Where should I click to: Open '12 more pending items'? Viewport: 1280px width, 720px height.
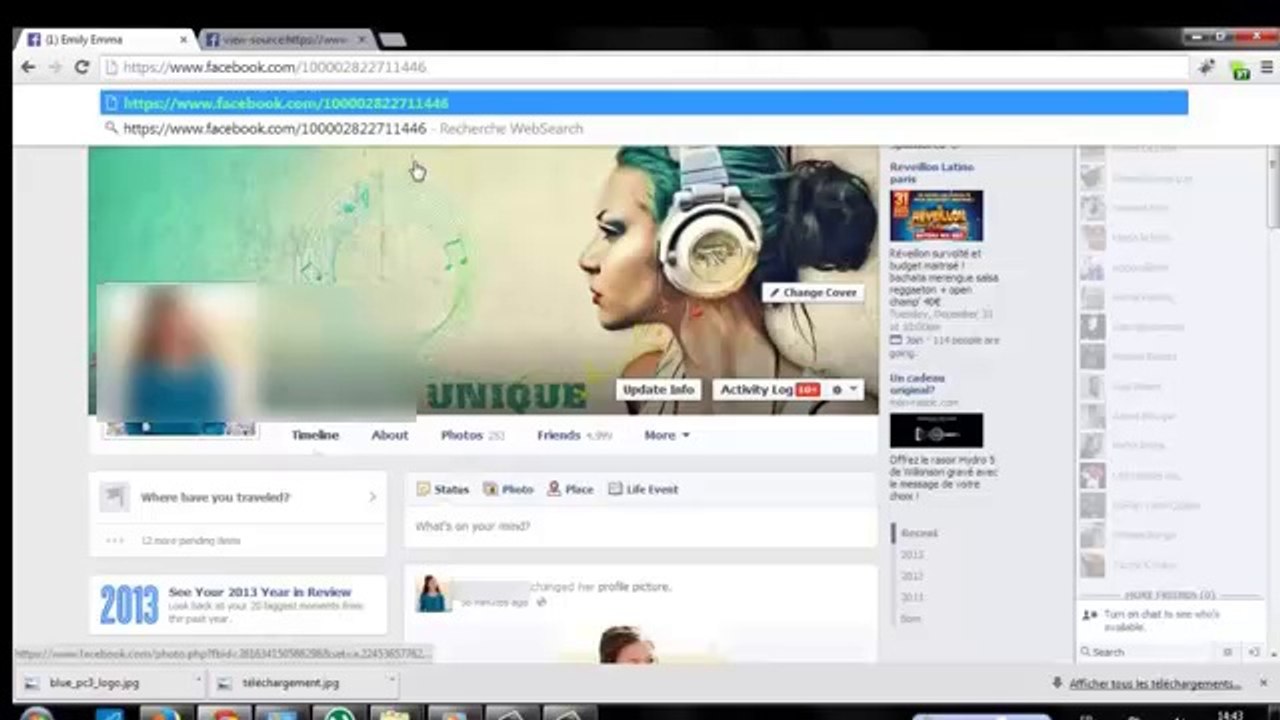pyautogui.click(x=190, y=540)
